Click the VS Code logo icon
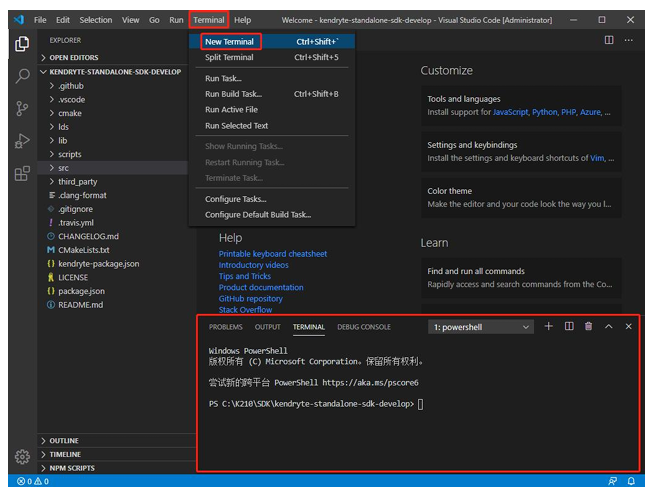The height and width of the screenshot is (492, 652). tap(19, 20)
